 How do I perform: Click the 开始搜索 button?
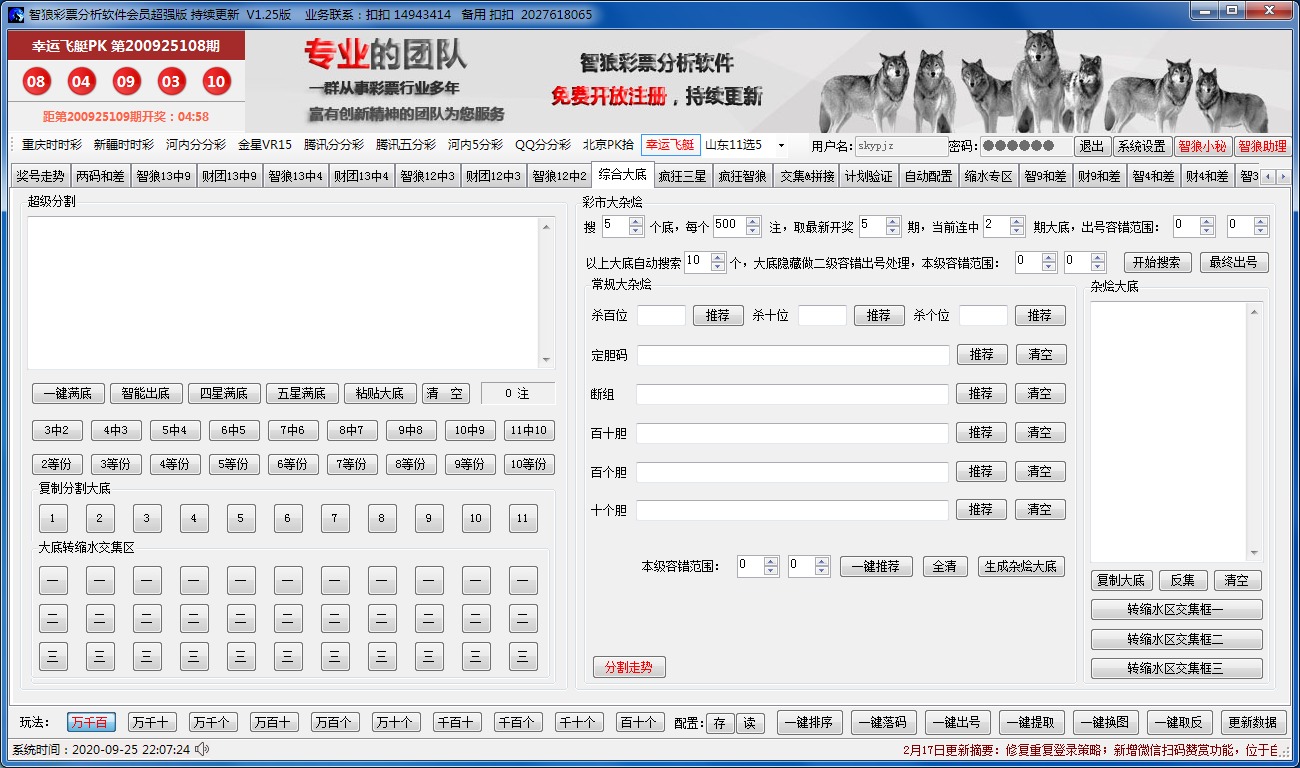coord(1158,262)
